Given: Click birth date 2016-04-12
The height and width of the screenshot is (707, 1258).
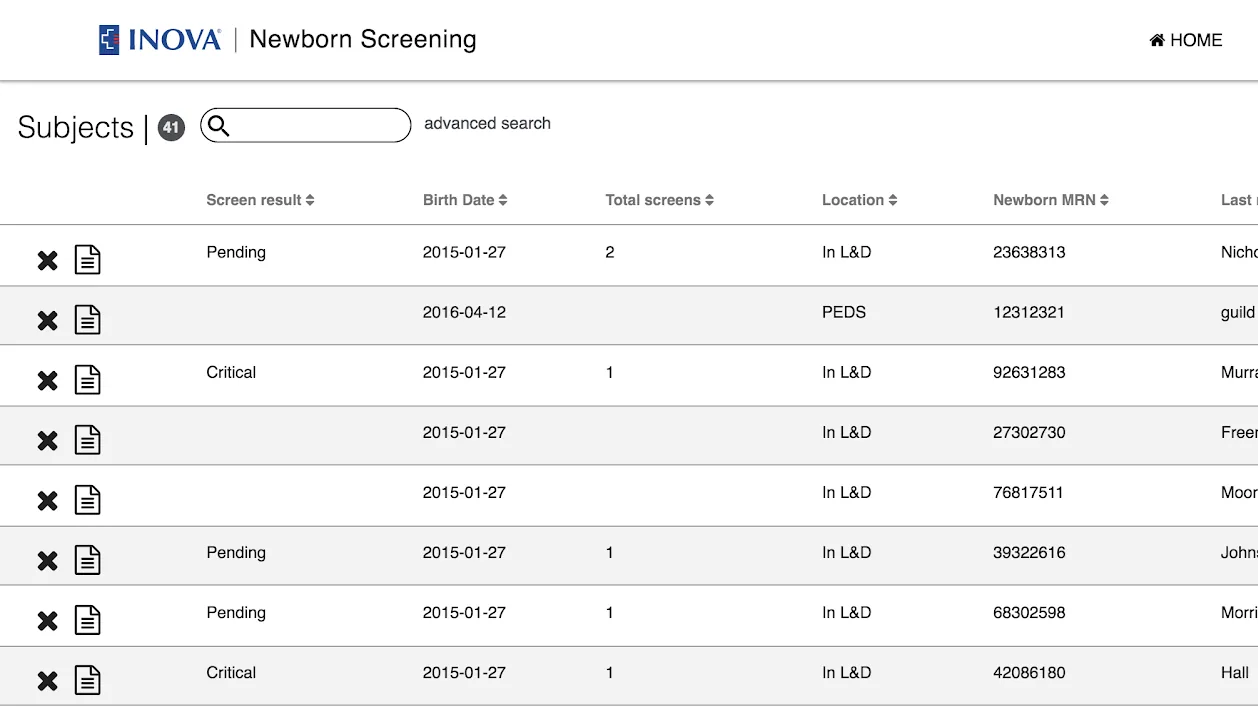Looking at the screenshot, I should click(x=464, y=312).
